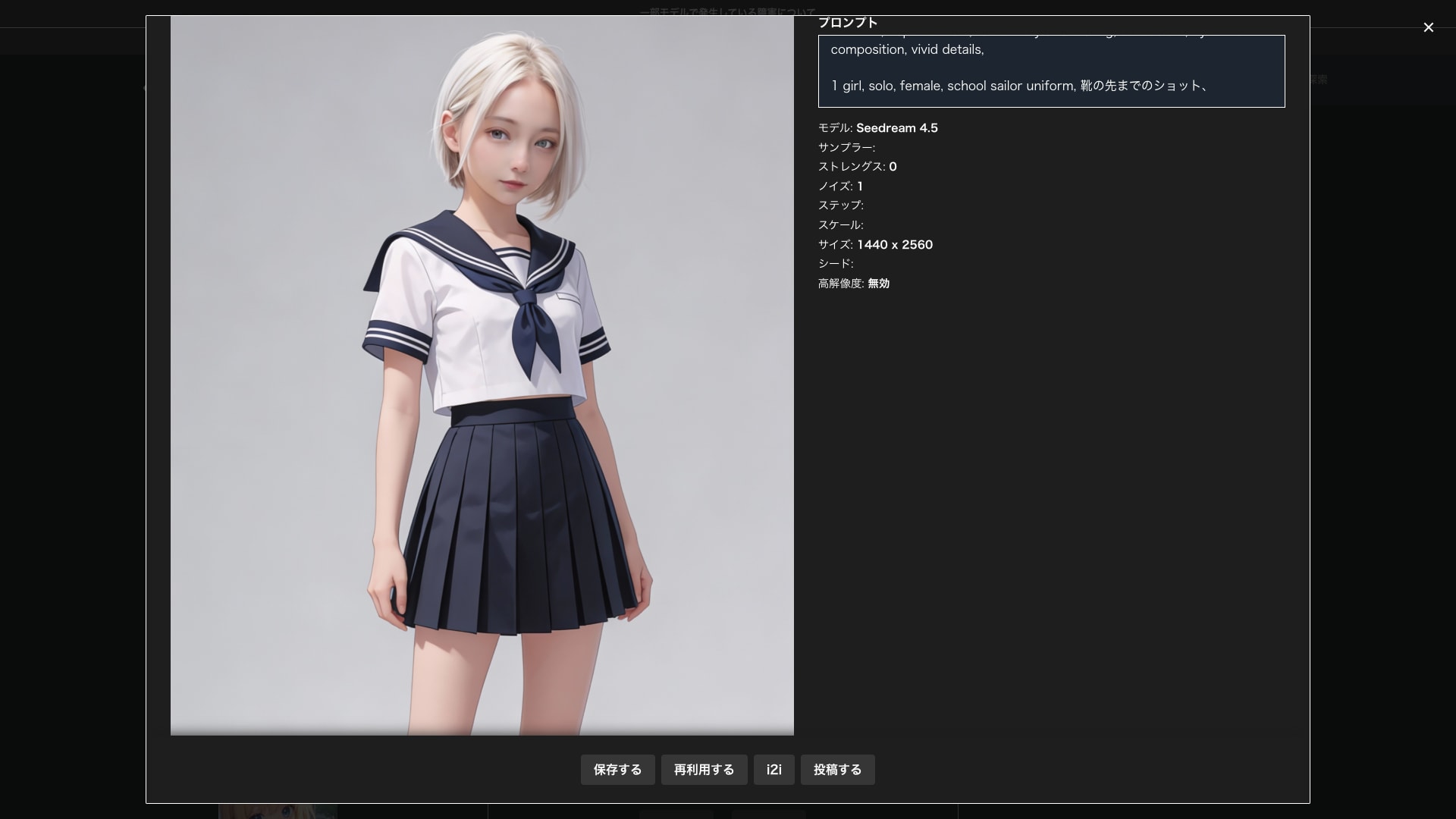Click the シード seed field
This screenshot has width=1456, height=819.
(836, 264)
